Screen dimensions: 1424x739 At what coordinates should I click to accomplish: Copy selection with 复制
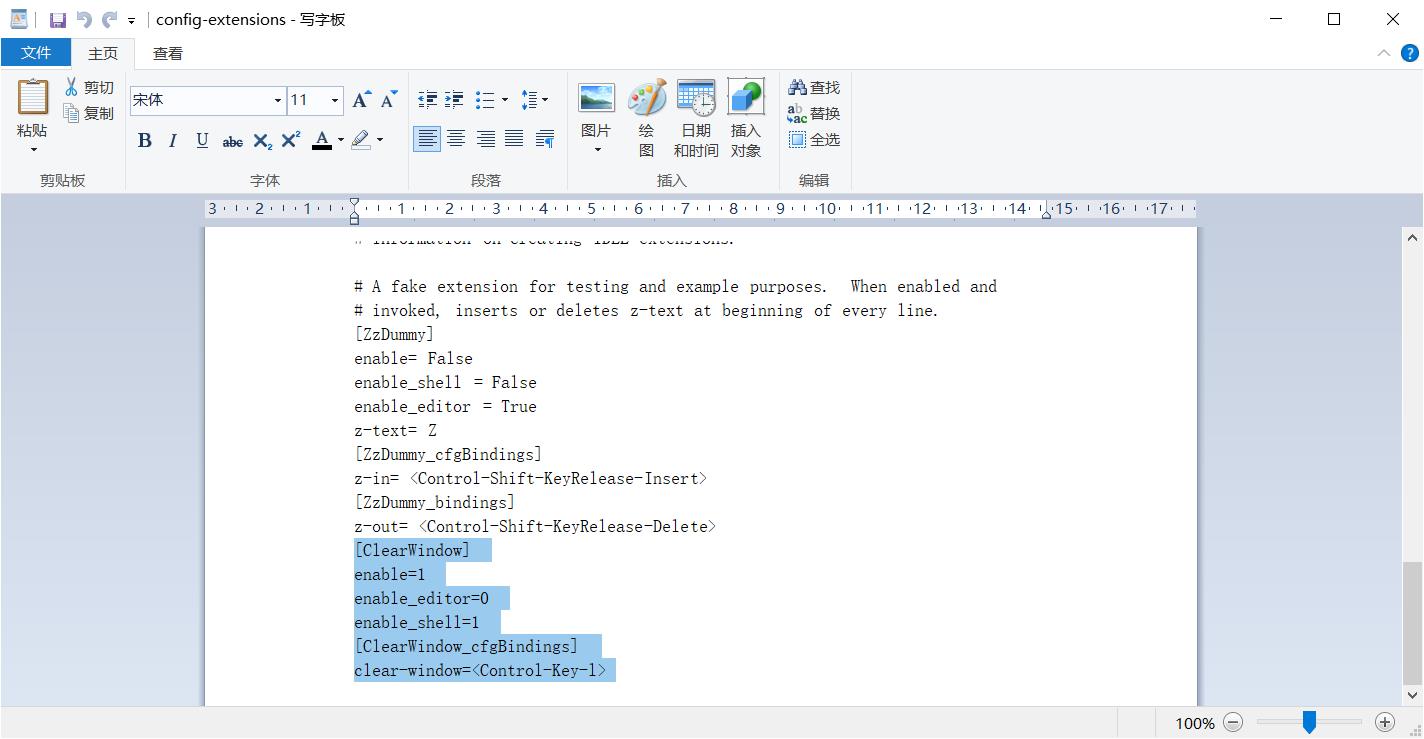click(x=89, y=114)
